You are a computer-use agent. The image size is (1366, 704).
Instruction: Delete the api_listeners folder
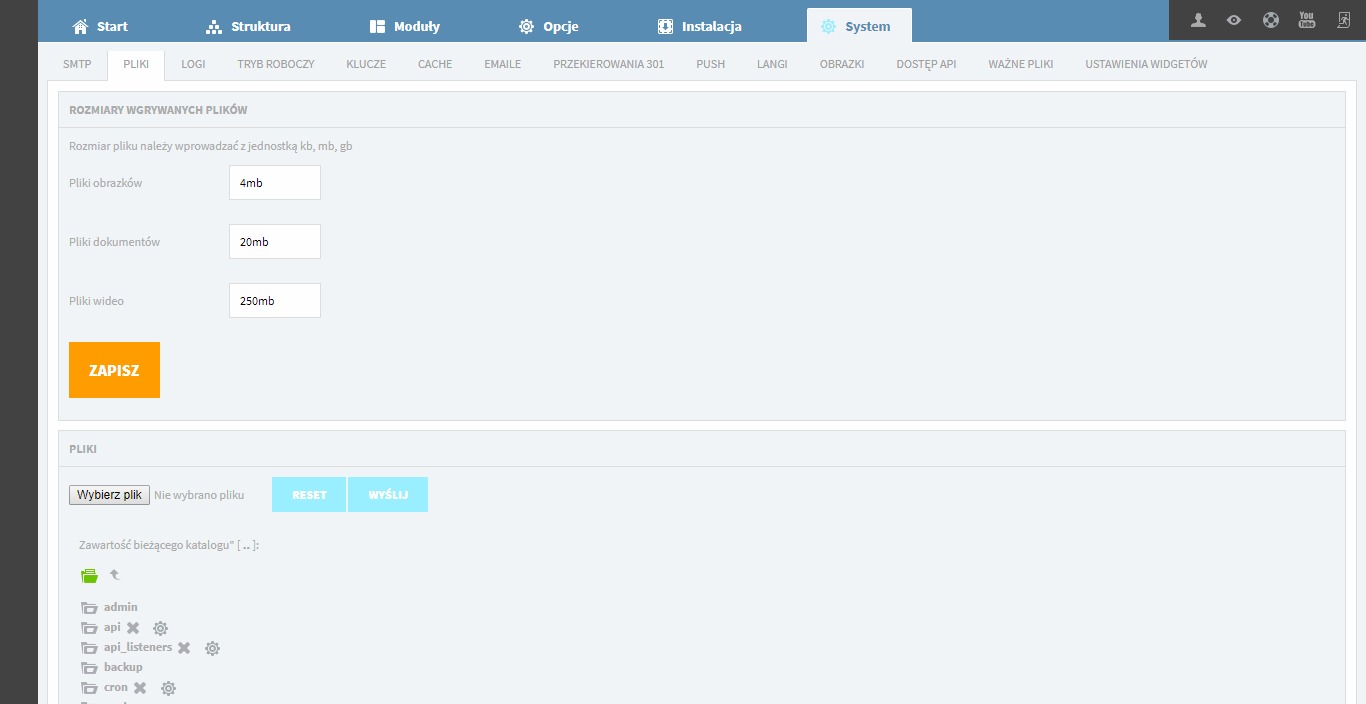point(184,648)
